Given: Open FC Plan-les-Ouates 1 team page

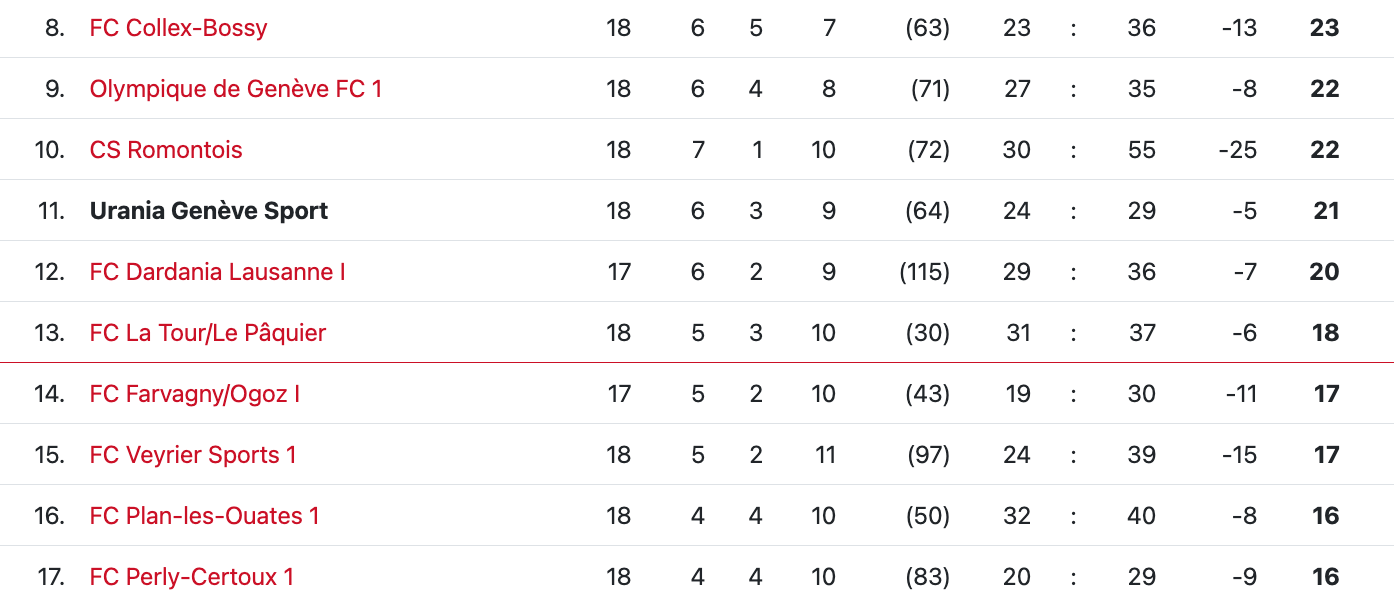Looking at the screenshot, I should click(204, 516).
